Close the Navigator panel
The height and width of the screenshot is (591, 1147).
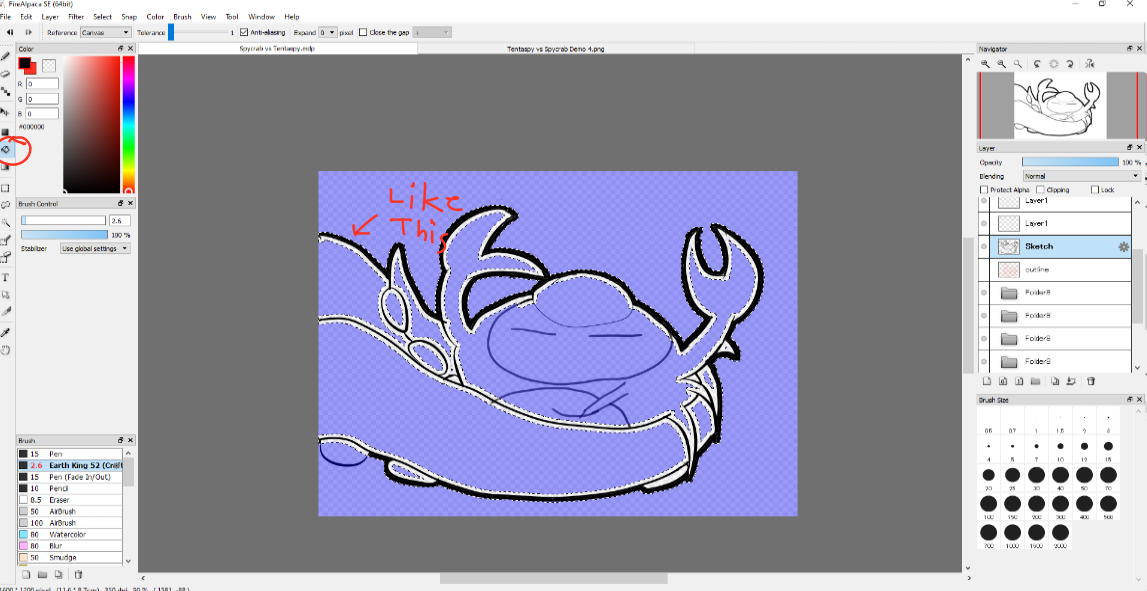coord(1140,48)
